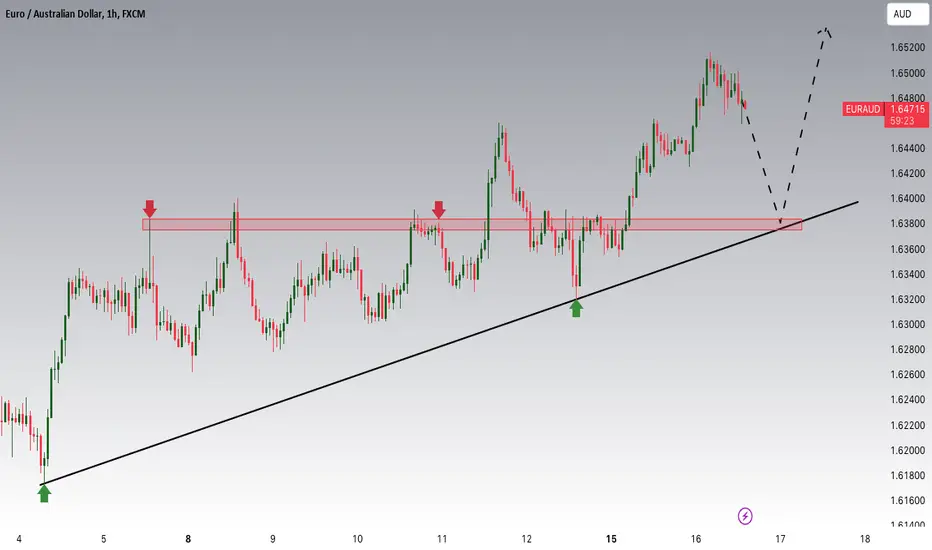Viewport: 932px width, 550px height.
Task: Click date label 11 on time axis
Action: pos(442,539)
